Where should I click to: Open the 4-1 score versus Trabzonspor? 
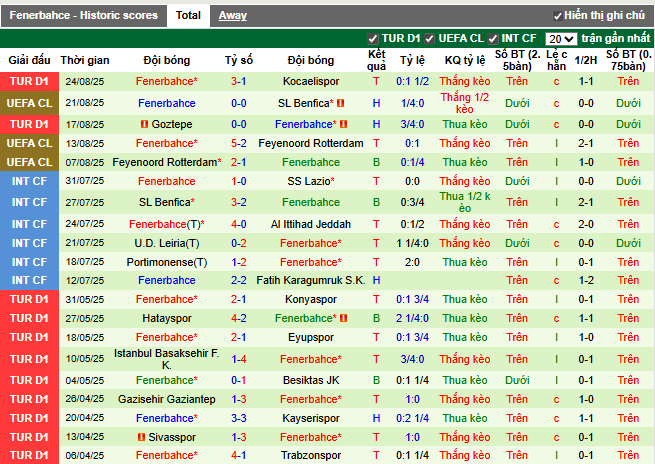tap(239, 455)
